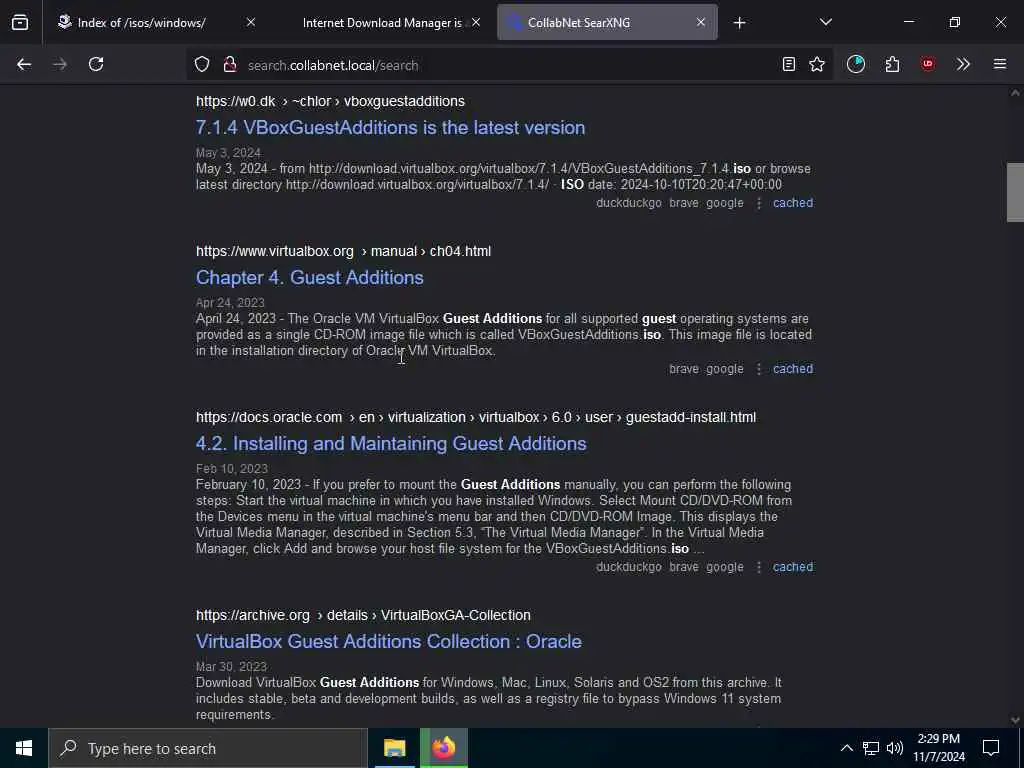Click https://docs.oracle.com result URL breadcrumb

tap(476, 417)
